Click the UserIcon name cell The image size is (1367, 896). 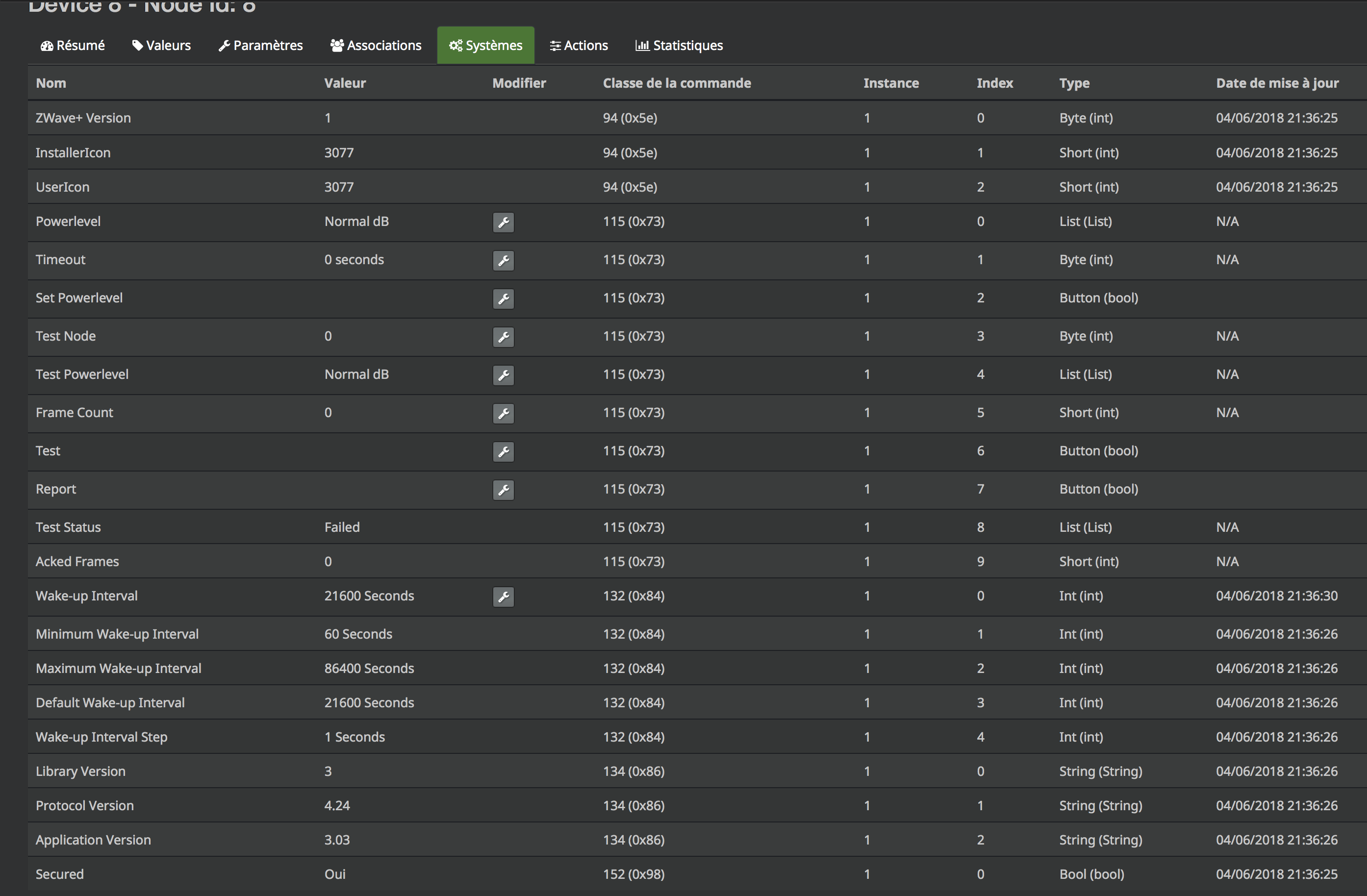tap(63, 187)
